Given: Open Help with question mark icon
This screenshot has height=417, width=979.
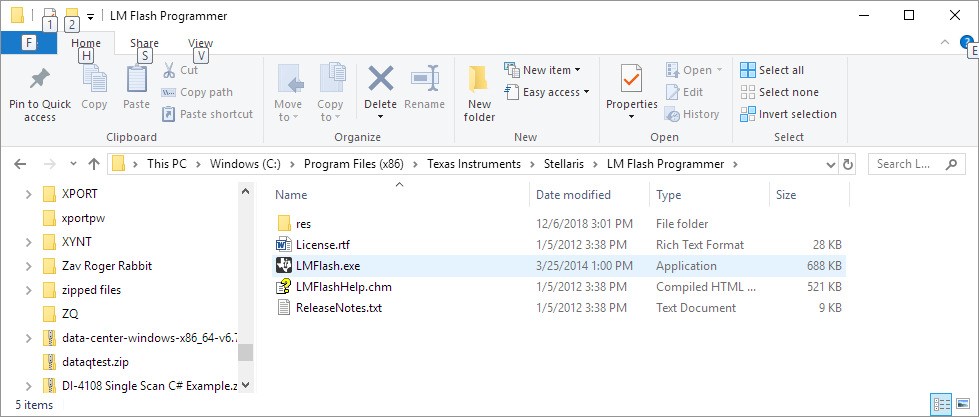Looking at the screenshot, I should 965,42.
